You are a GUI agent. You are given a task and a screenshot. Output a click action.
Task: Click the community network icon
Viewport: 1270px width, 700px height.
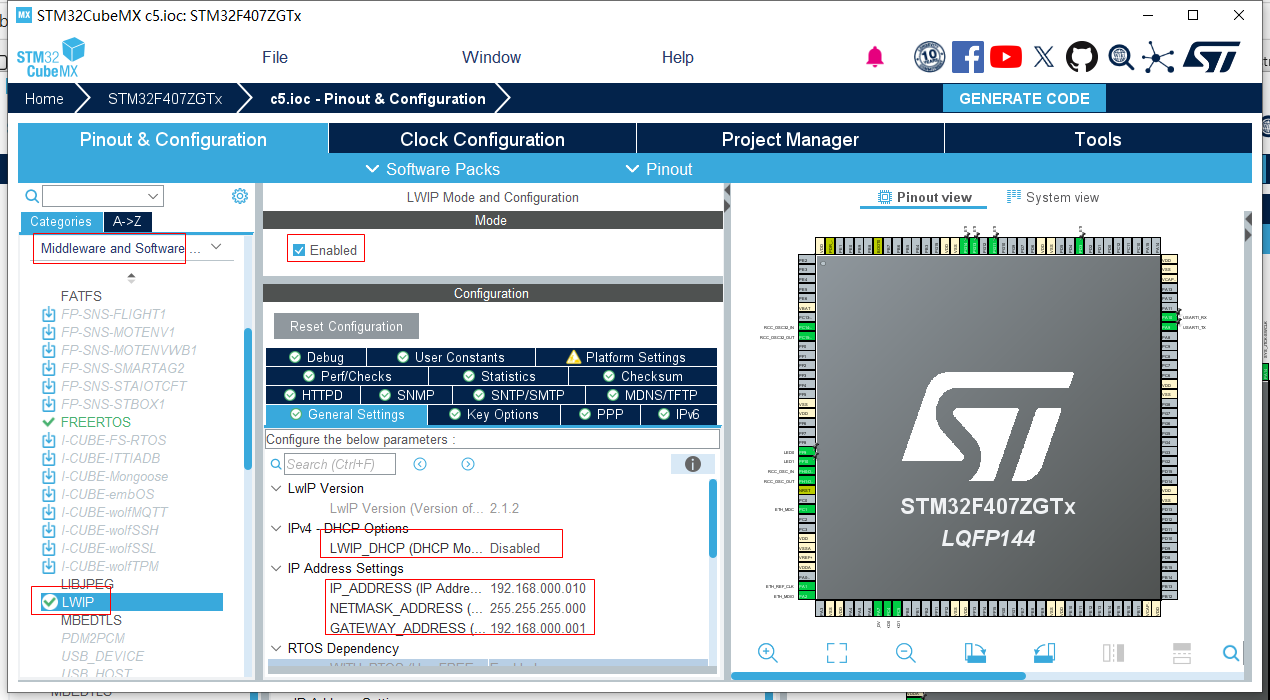(1158, 57)
